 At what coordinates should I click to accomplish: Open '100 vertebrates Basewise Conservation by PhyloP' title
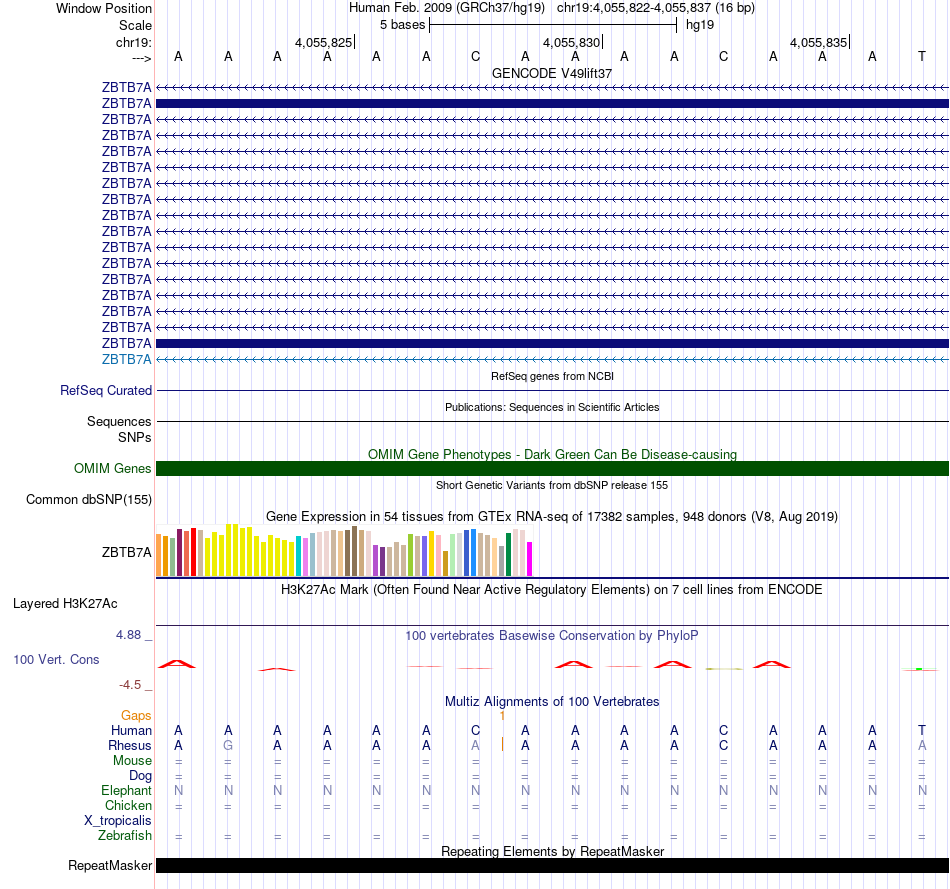[551, 636]
